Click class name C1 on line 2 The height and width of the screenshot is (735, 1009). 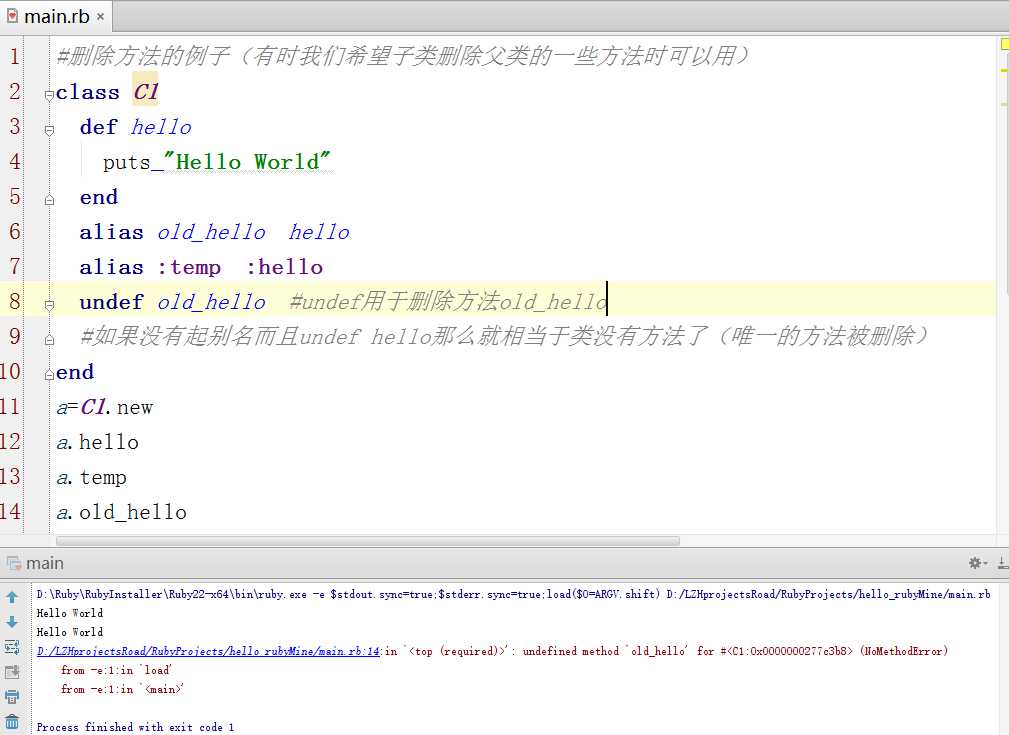pos(145,91)
